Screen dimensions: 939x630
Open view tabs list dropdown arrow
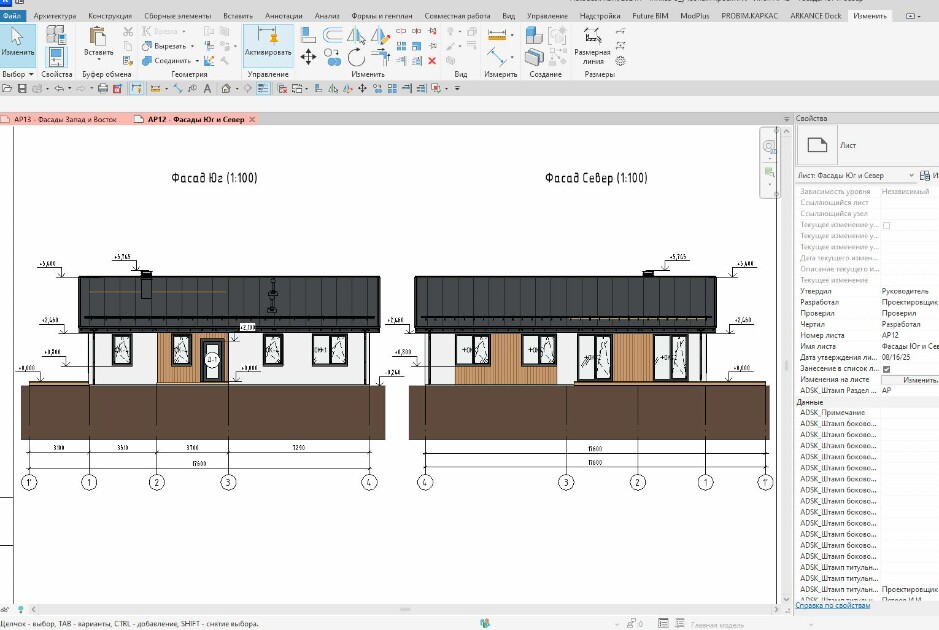[786, 119]
